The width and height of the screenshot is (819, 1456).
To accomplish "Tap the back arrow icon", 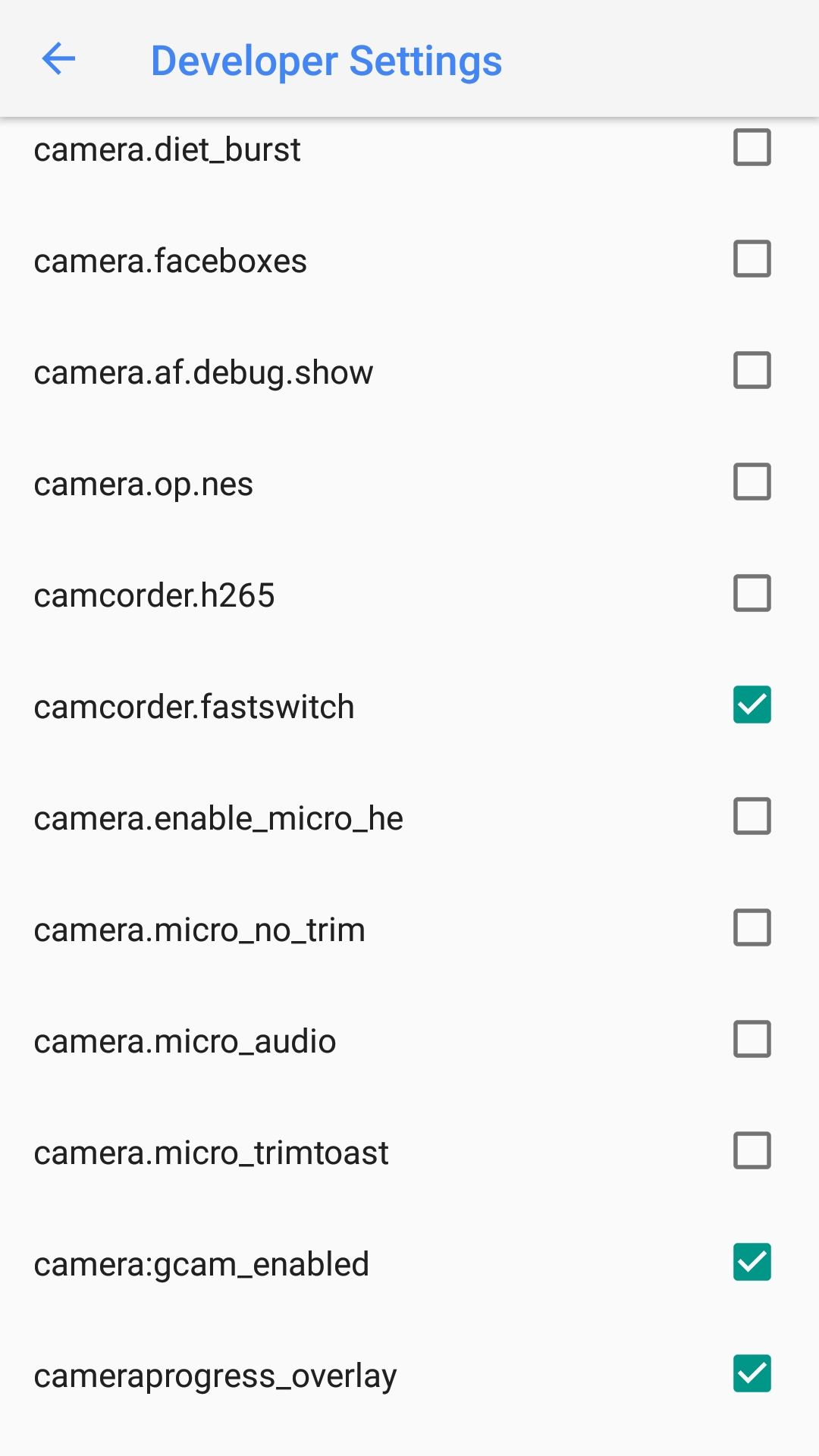I will tap(58, 59).
